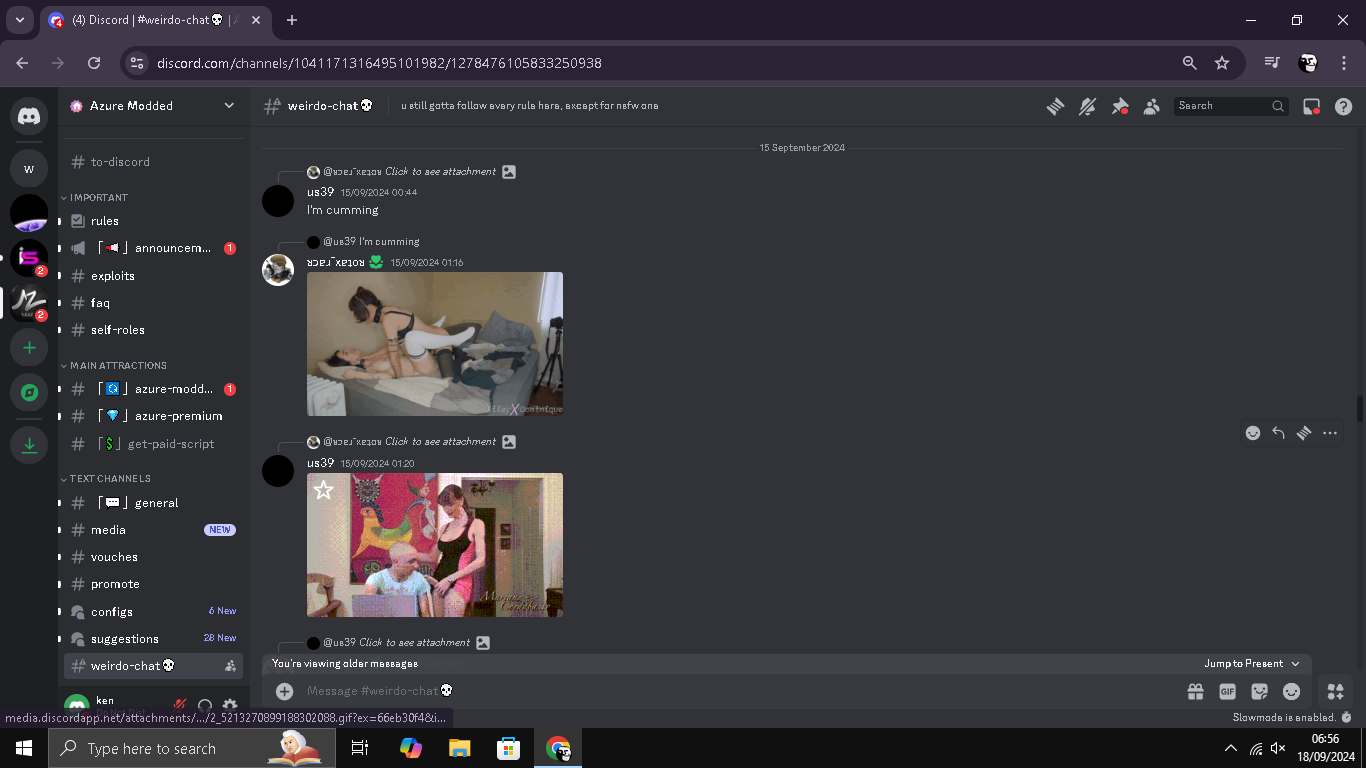This screenshot has height=768, width=1366.
Task: Open the Discord help icon
Action: (x=1344, y=106)
